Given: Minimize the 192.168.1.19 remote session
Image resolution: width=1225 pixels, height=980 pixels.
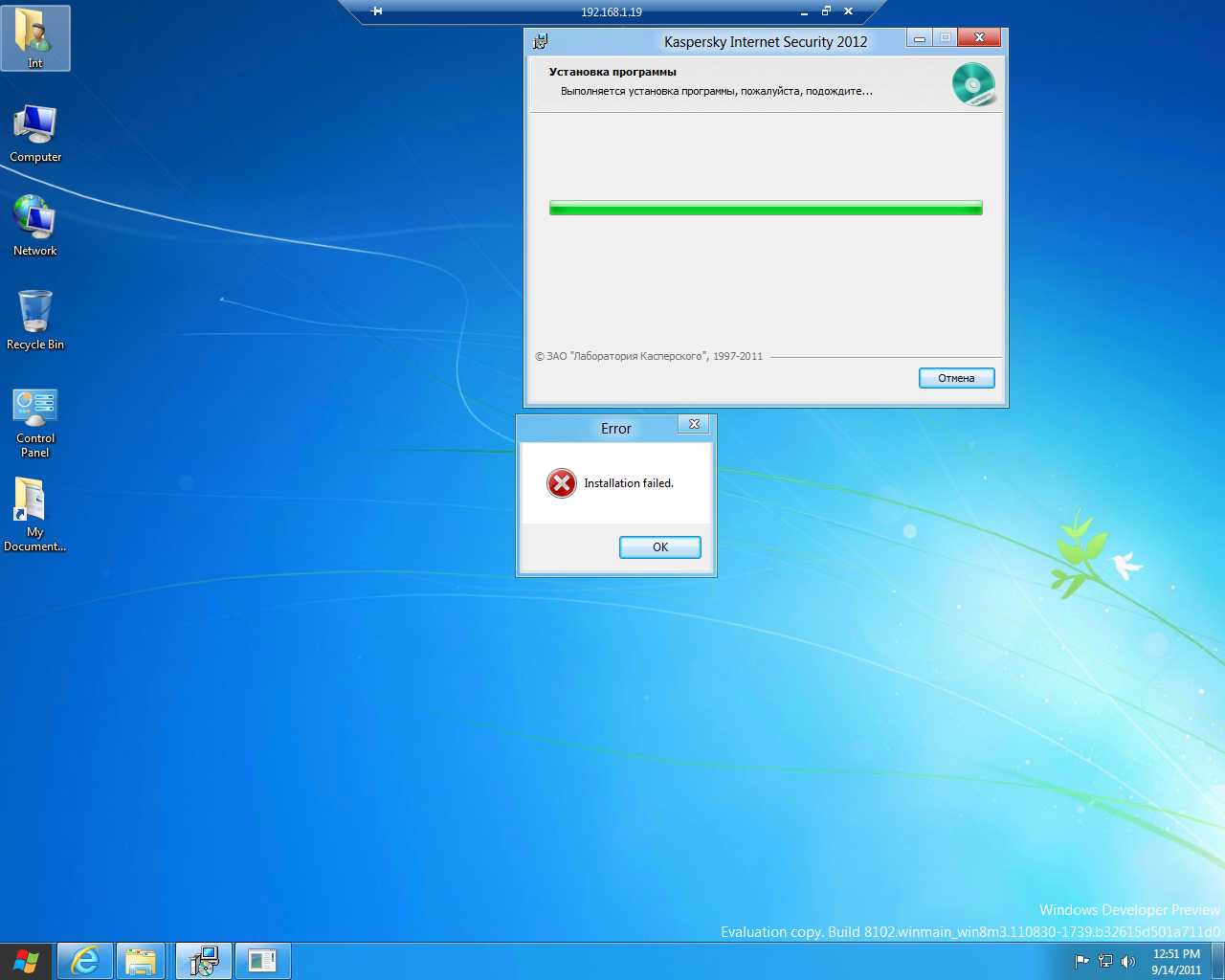Looking at the screenshot, I should (x=804, y=12).
